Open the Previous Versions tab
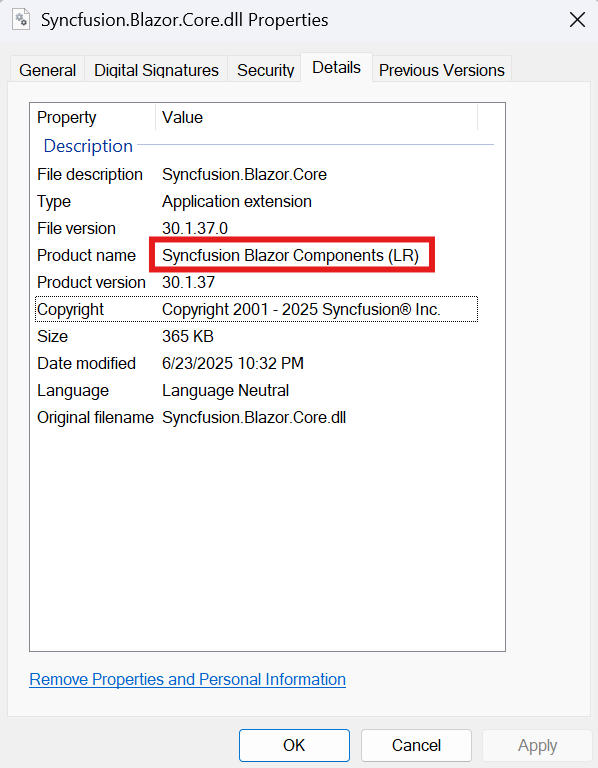The image size is (598, 768). click(441, 70)
